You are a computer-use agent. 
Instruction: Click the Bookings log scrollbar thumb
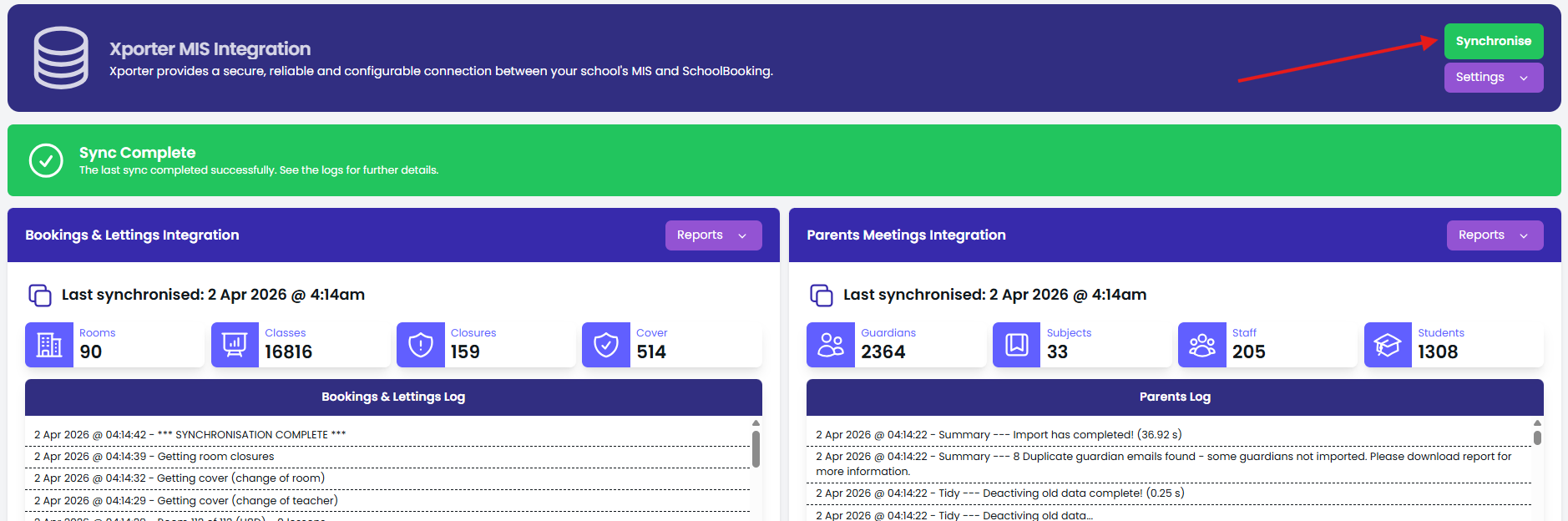[x=756, y=448]
